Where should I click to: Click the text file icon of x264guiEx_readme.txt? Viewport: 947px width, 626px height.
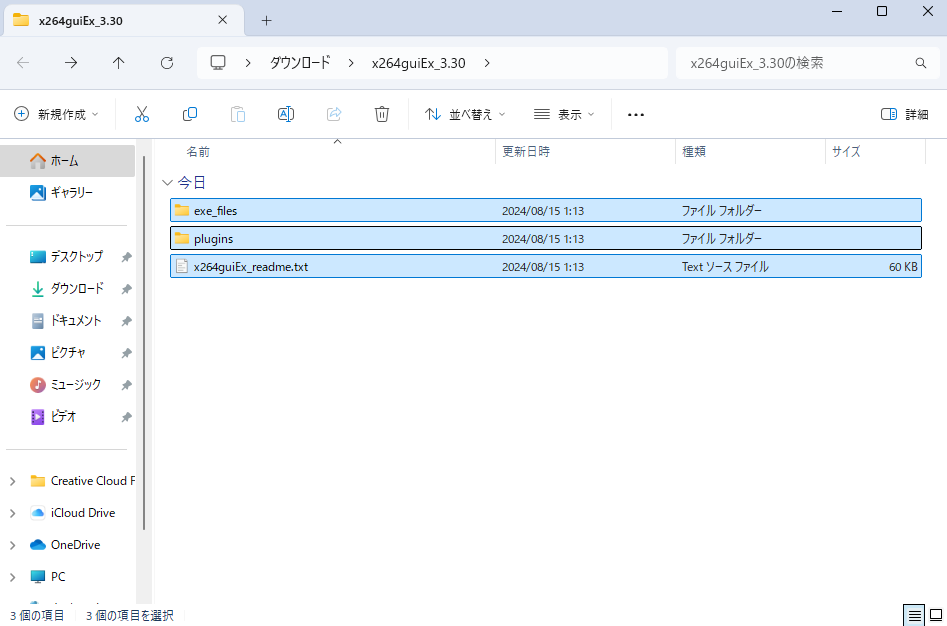coord(182,266)
